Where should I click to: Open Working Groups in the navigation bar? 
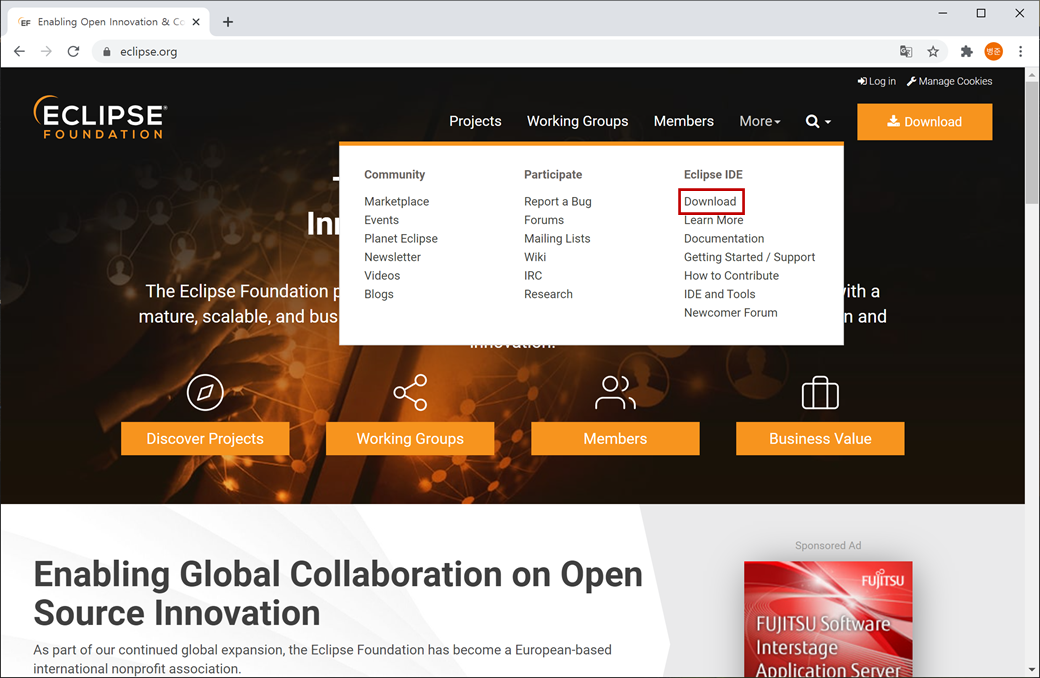point(577,121)
